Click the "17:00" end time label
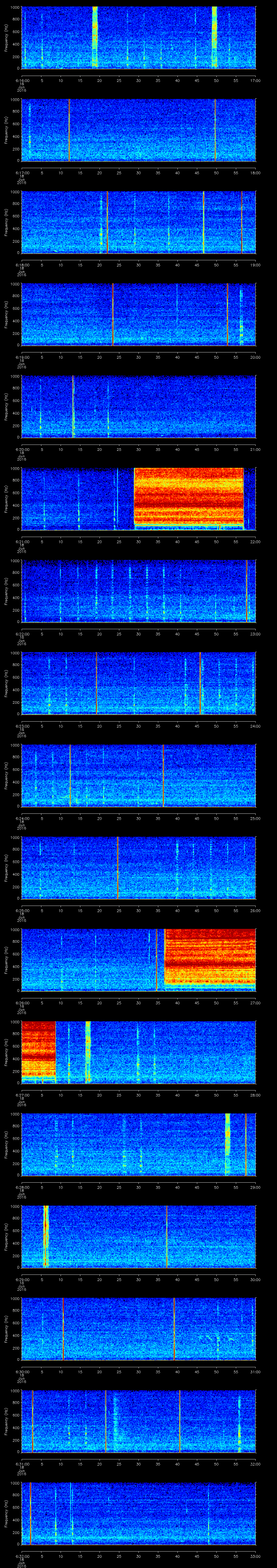The width and height of the screenshot is (277, 1568). pos(255,80)
